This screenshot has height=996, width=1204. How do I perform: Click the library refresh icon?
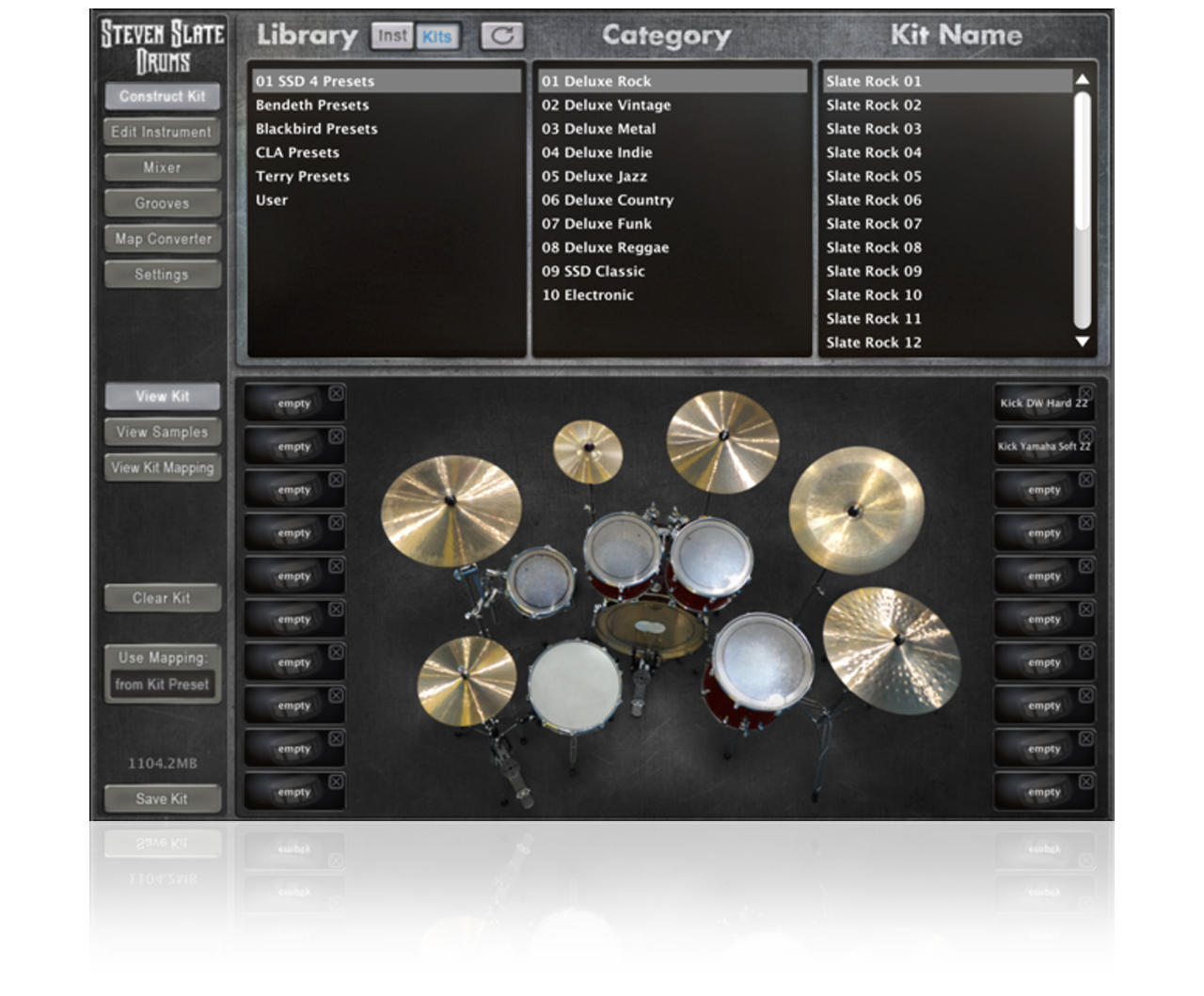tap(502, 36)
